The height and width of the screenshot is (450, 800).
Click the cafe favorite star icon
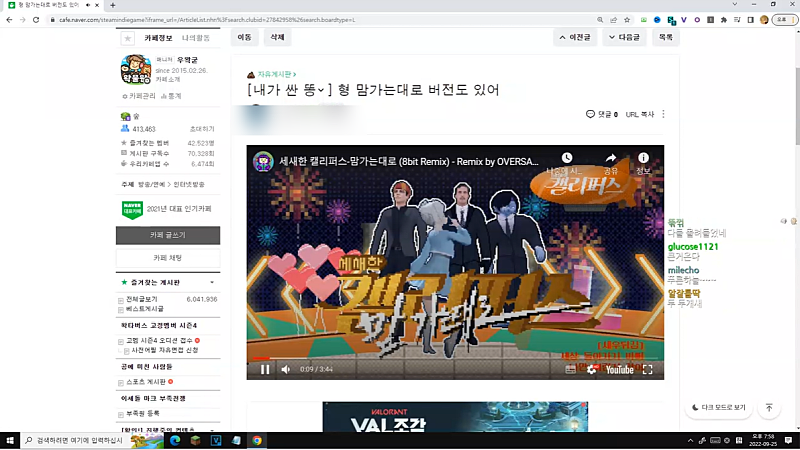128,38
